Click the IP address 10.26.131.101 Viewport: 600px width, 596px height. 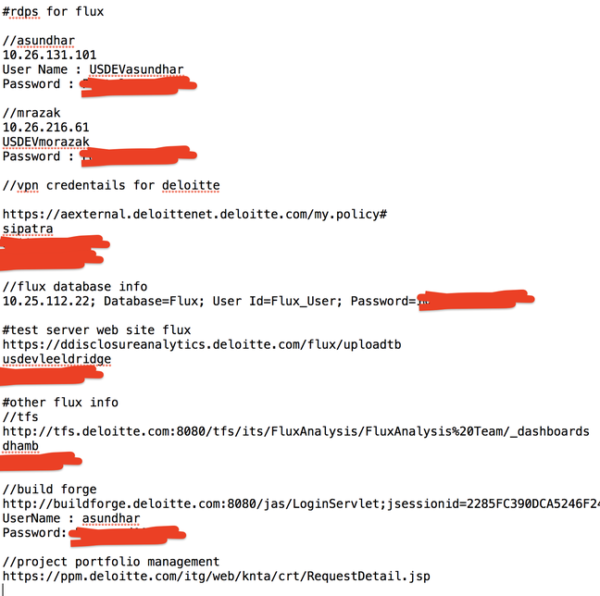pos(49,55)
